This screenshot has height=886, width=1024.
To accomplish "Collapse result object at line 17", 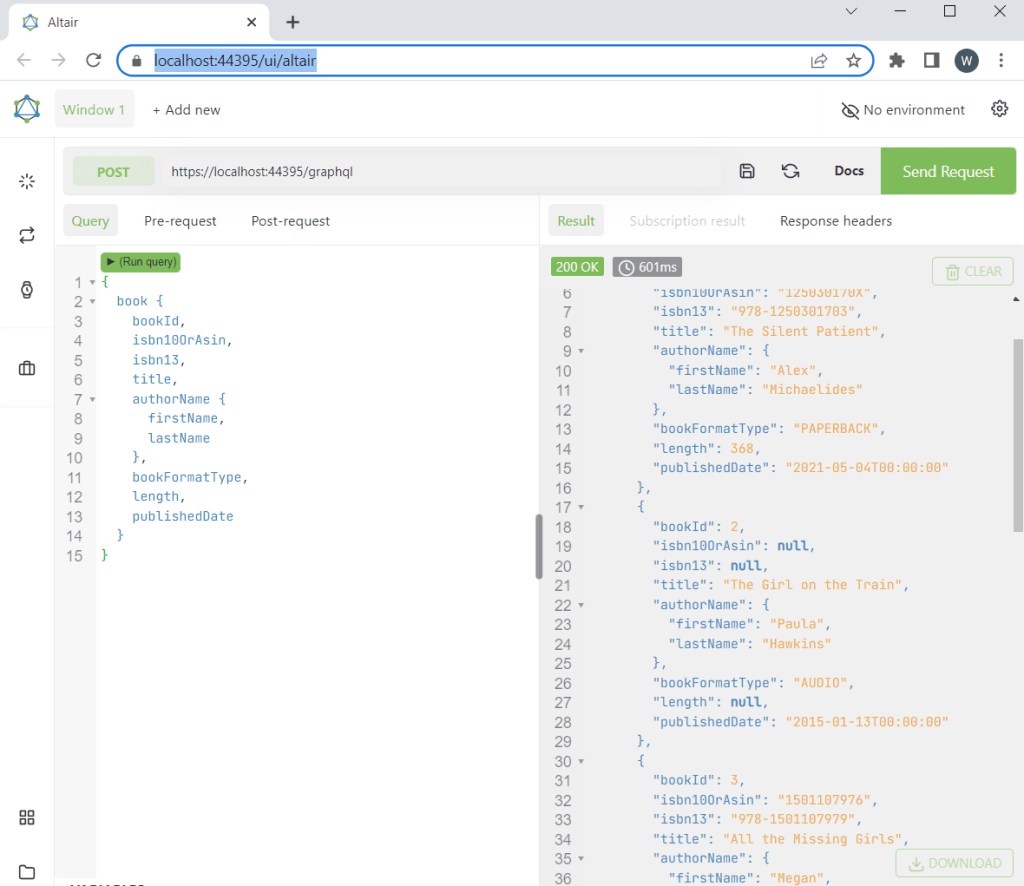I will (x=581, y=507).
